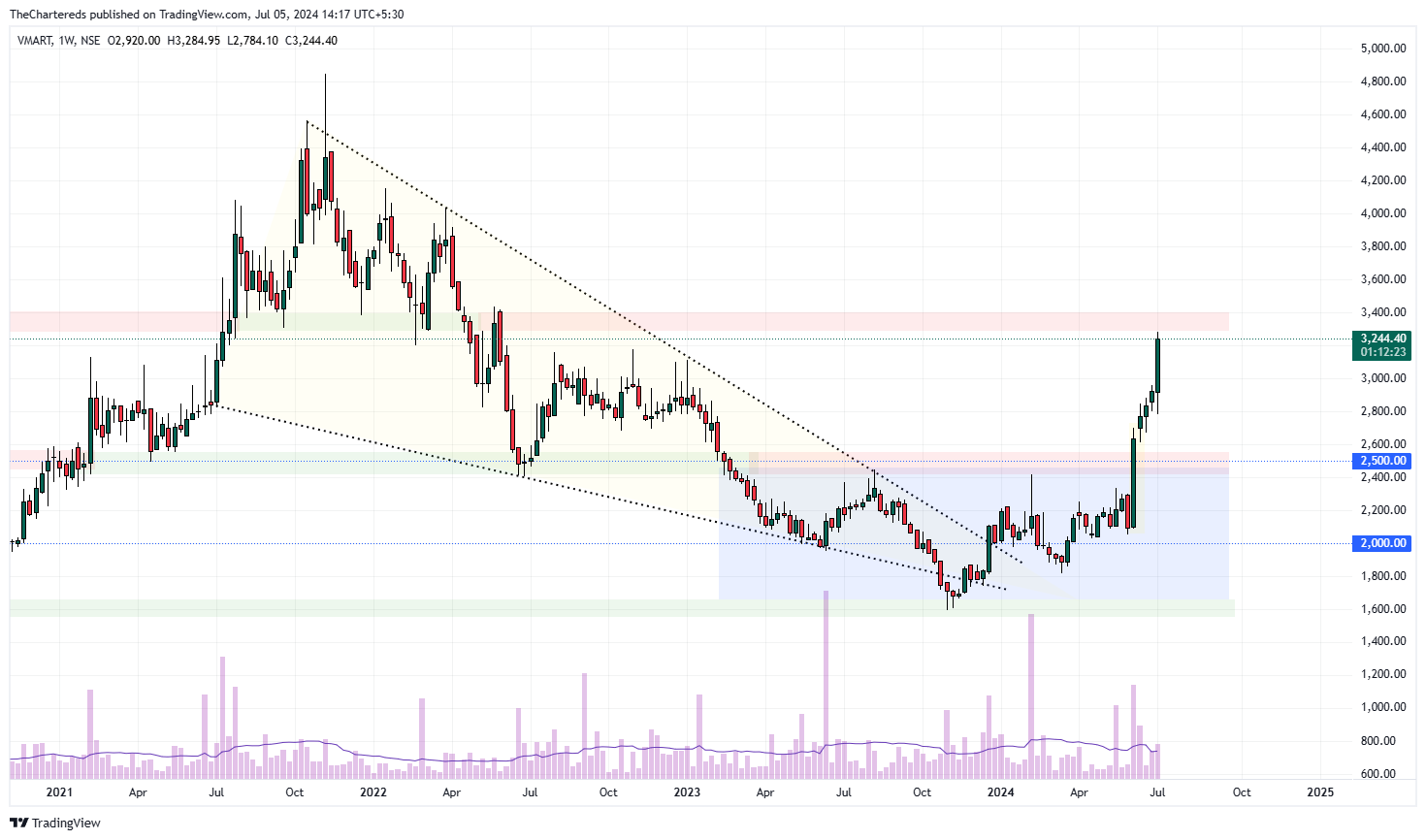
Task: Click the 3,000.00 price axis label
Action: click(x=1383, y=378)
